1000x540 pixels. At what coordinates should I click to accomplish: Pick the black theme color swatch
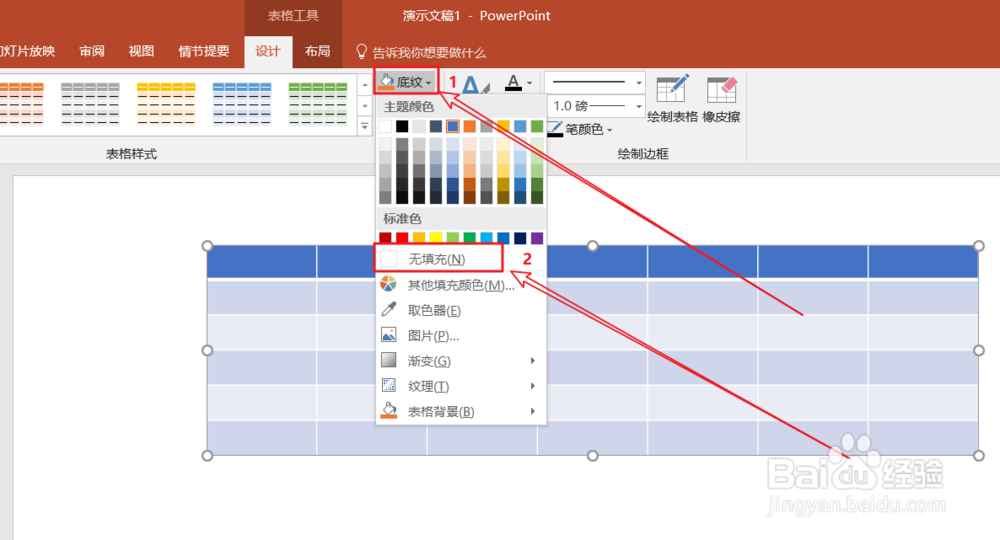pos(402,126)
